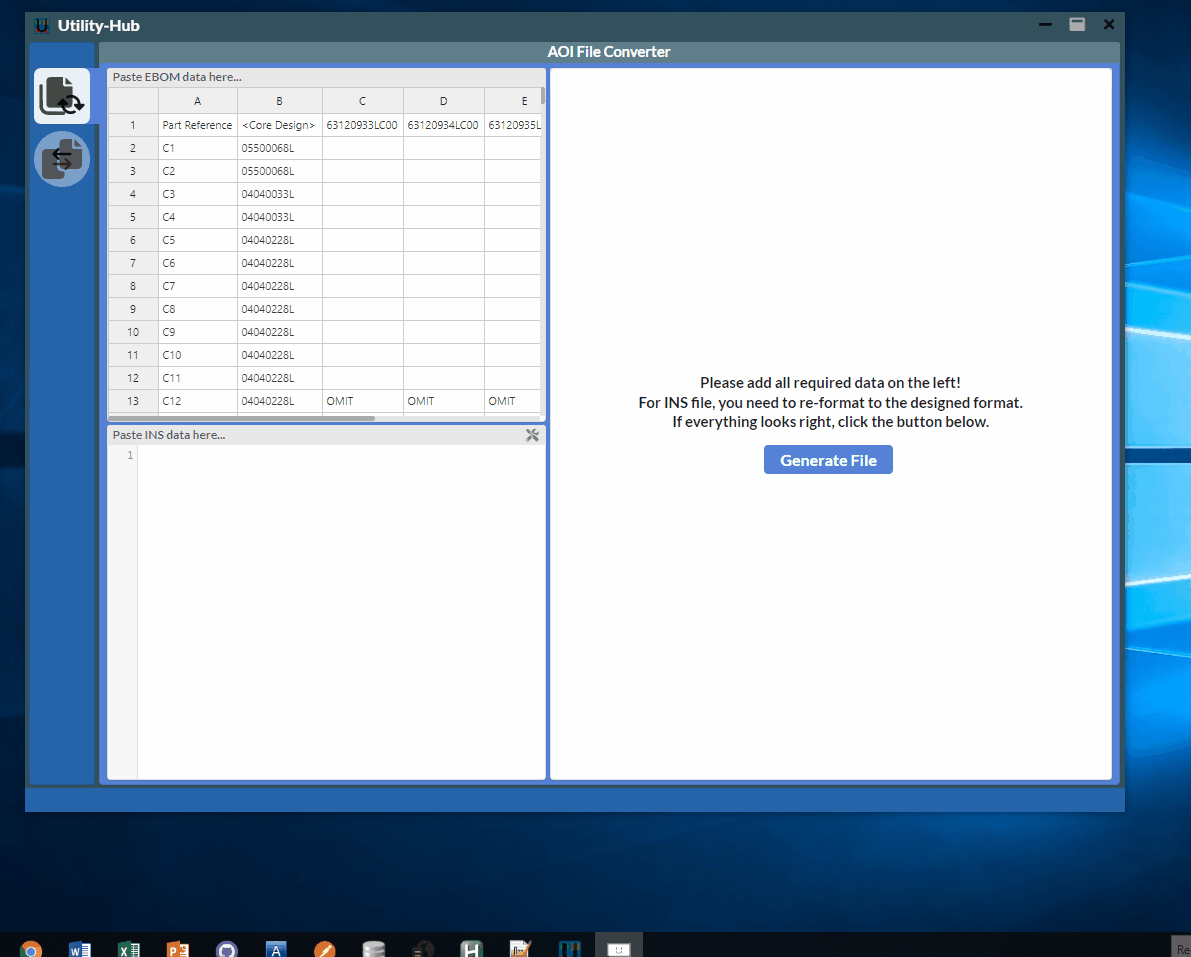The width and height of the screenshot is (1191, 957).
Task: Click inside the Paste INS data editor
Action: coord(341,611)
